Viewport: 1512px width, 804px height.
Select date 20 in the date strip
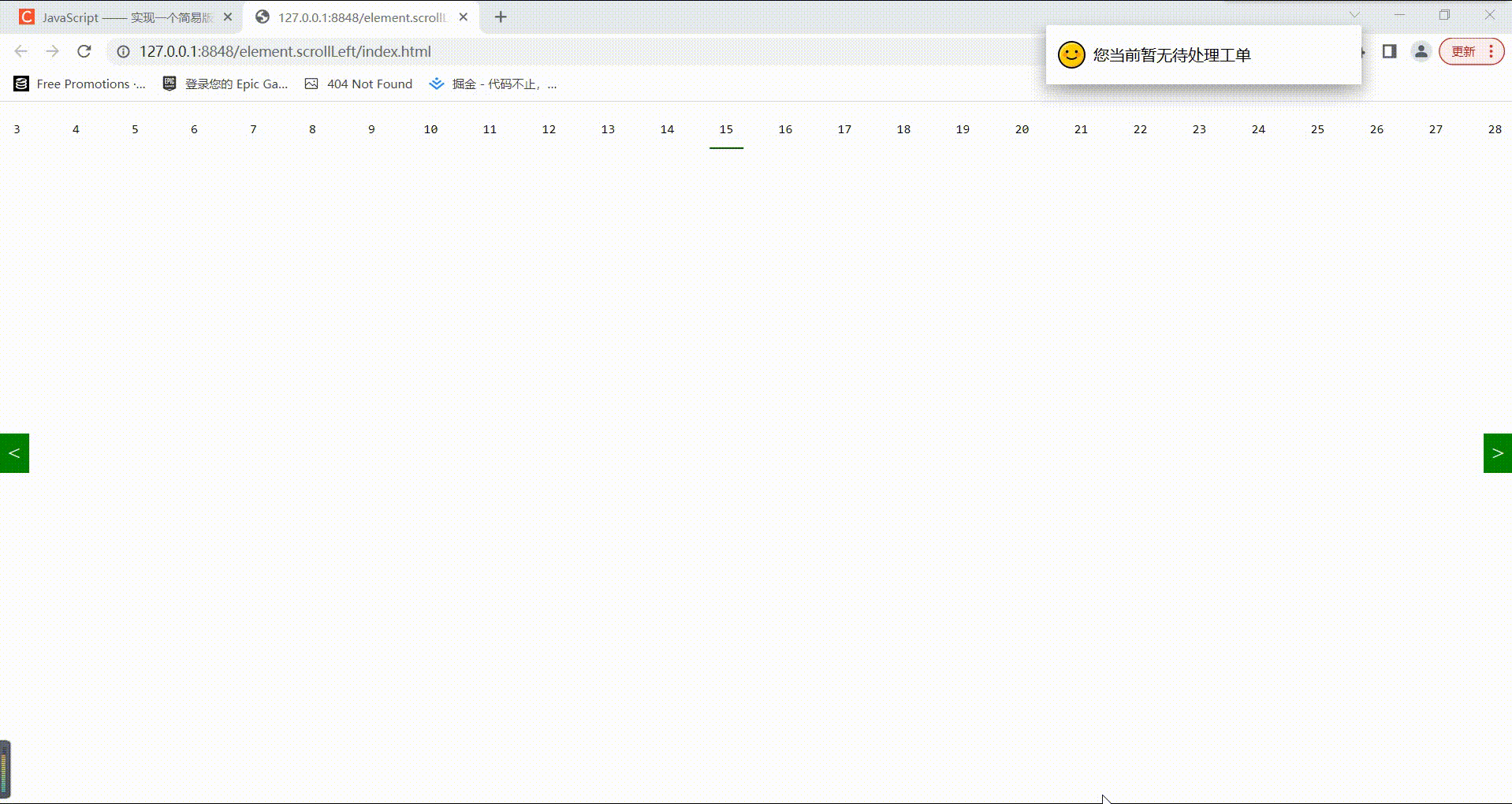point(1021,129)
